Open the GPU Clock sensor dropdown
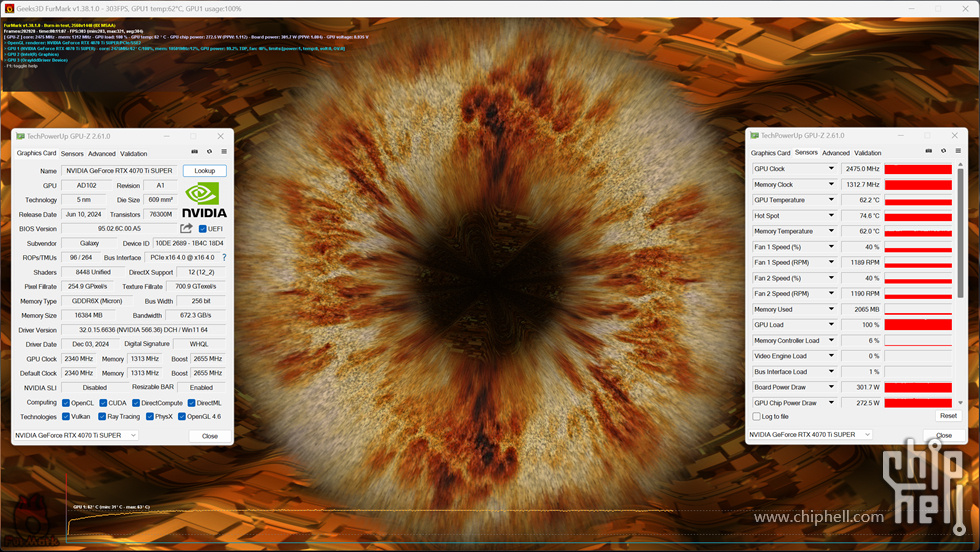The image size is (980, 552). click(831, 169)
